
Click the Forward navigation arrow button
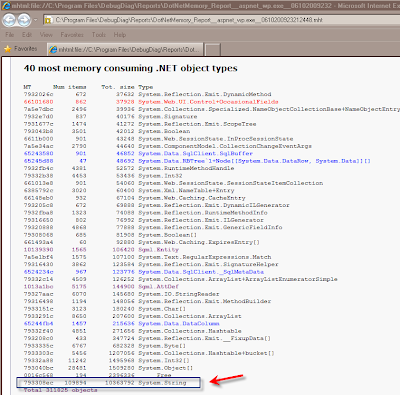tap(24, 20)
